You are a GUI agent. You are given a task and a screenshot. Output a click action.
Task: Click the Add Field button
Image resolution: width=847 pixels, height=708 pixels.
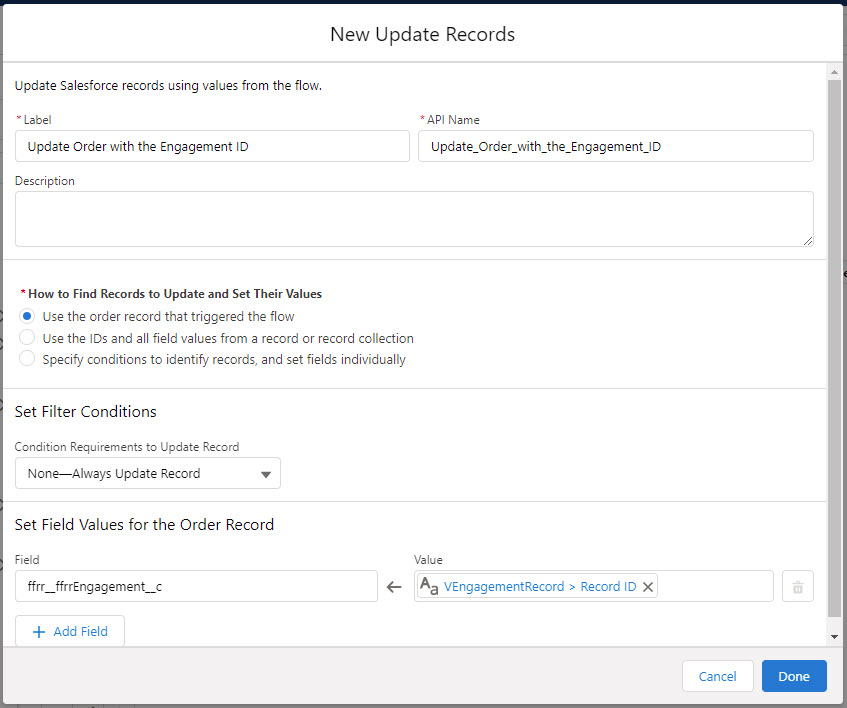click(70, 632)
